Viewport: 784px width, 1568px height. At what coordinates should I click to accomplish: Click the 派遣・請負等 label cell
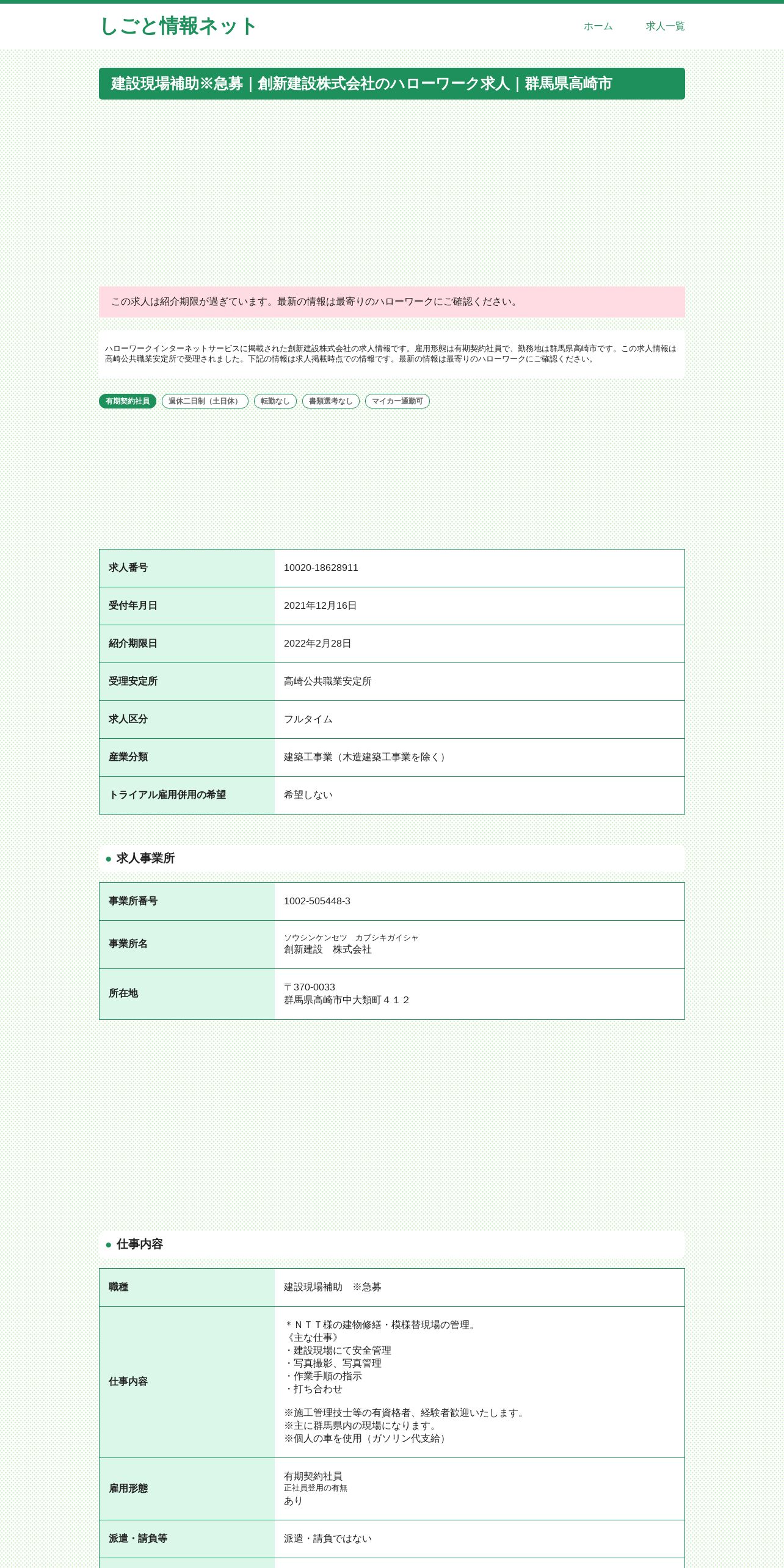coord(187,1539)
